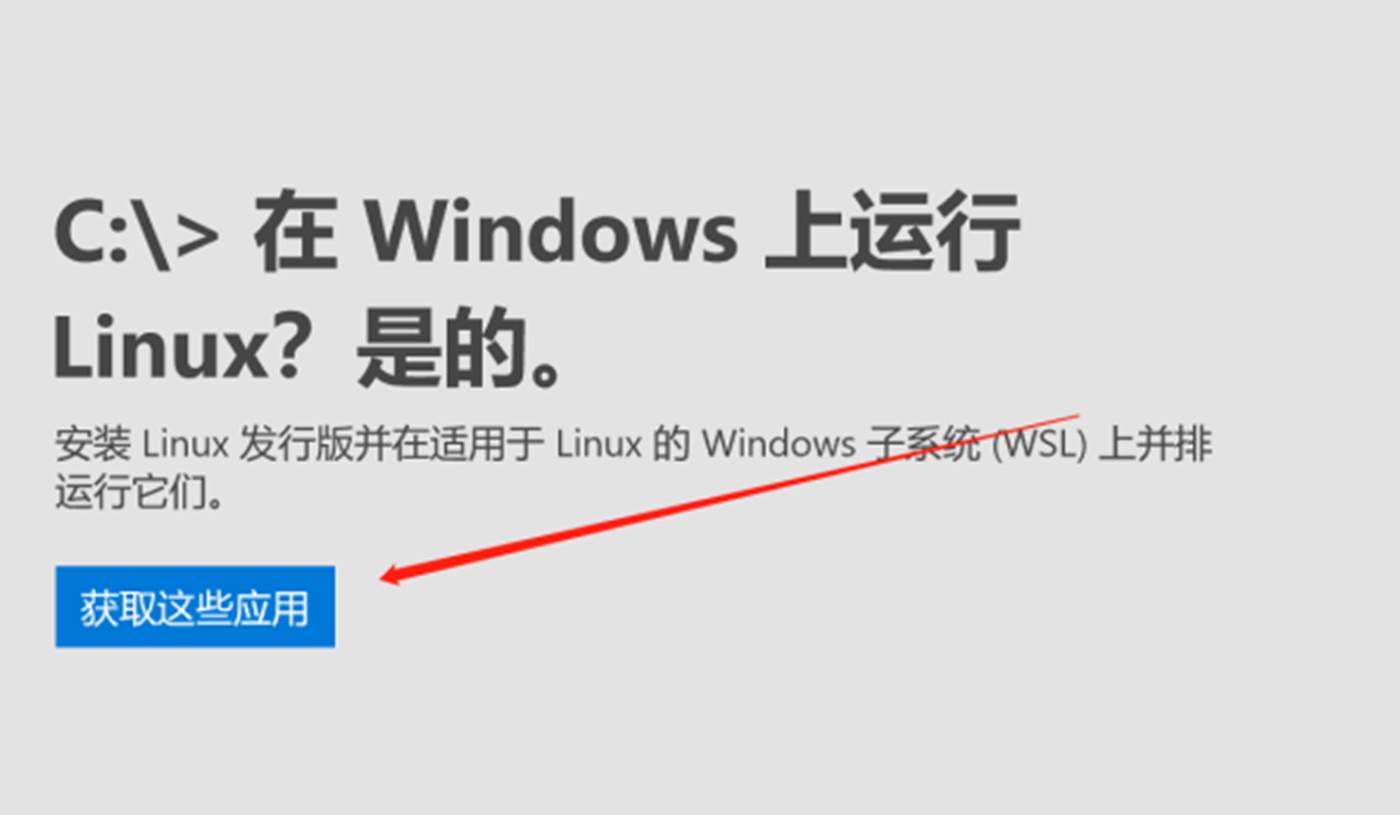Click the small word Windows in description text

click(x=778, y=445)
